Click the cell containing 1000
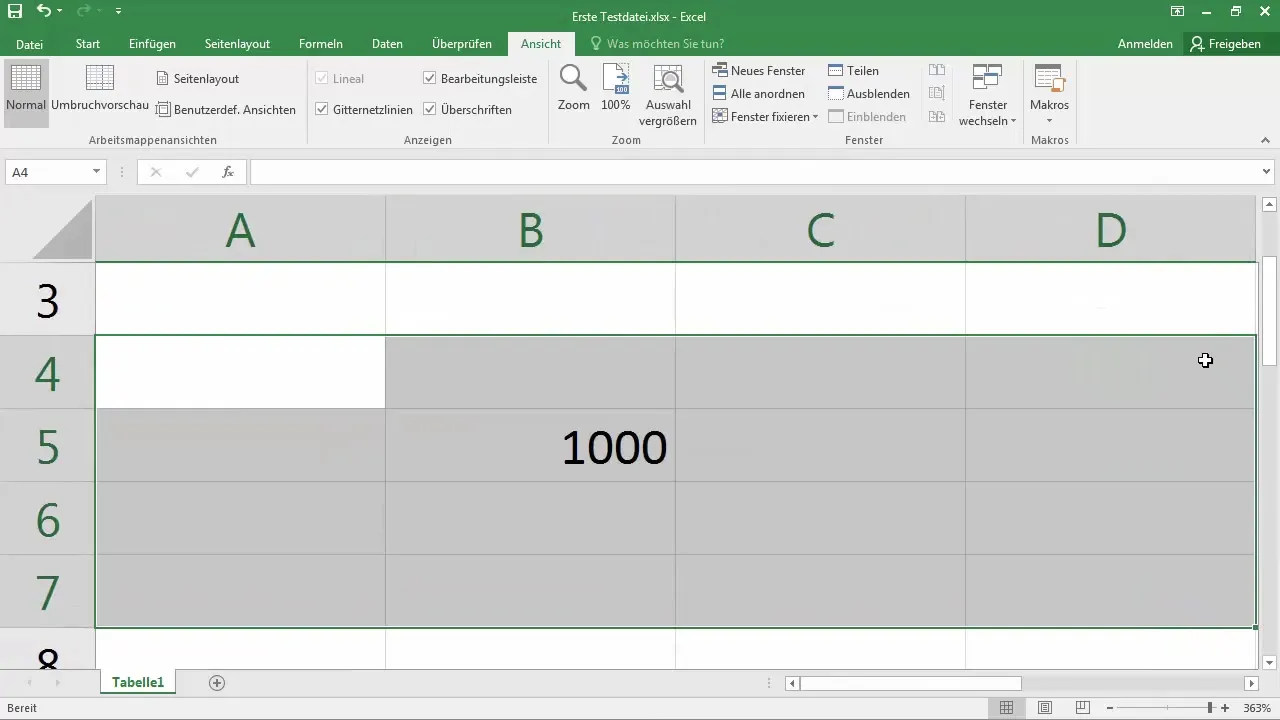The image size is (1280, 720). tap(530, 446)
